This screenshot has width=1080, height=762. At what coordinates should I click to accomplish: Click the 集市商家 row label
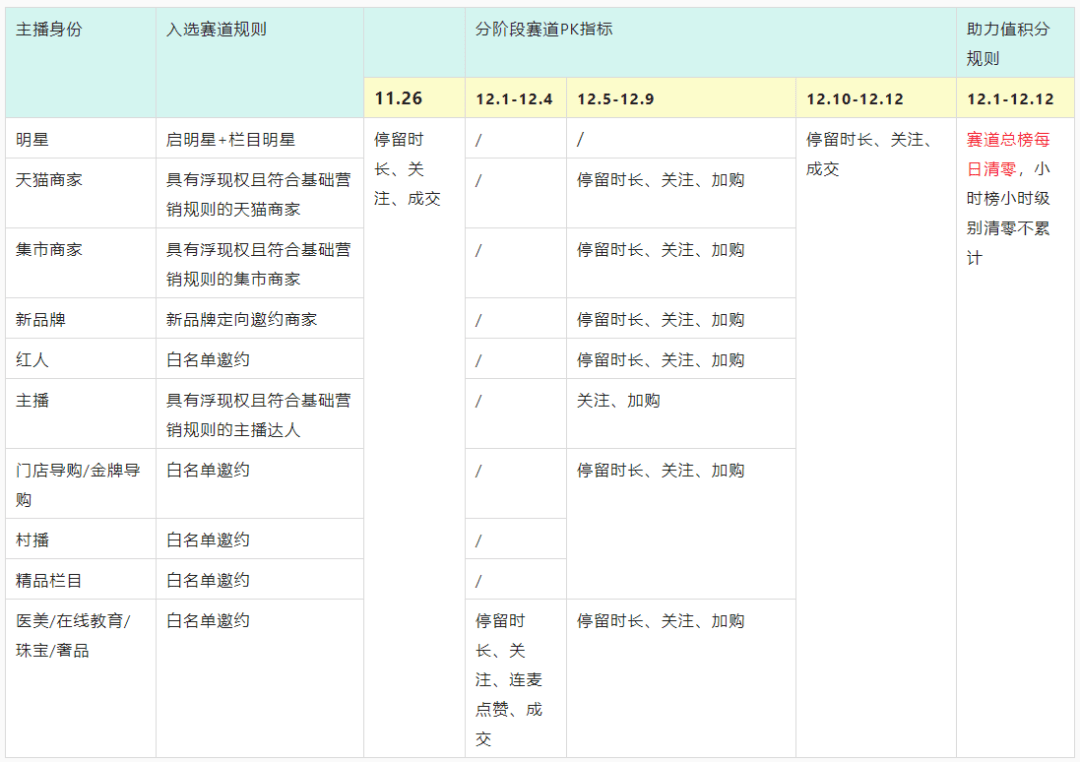[x=49, y=250]
